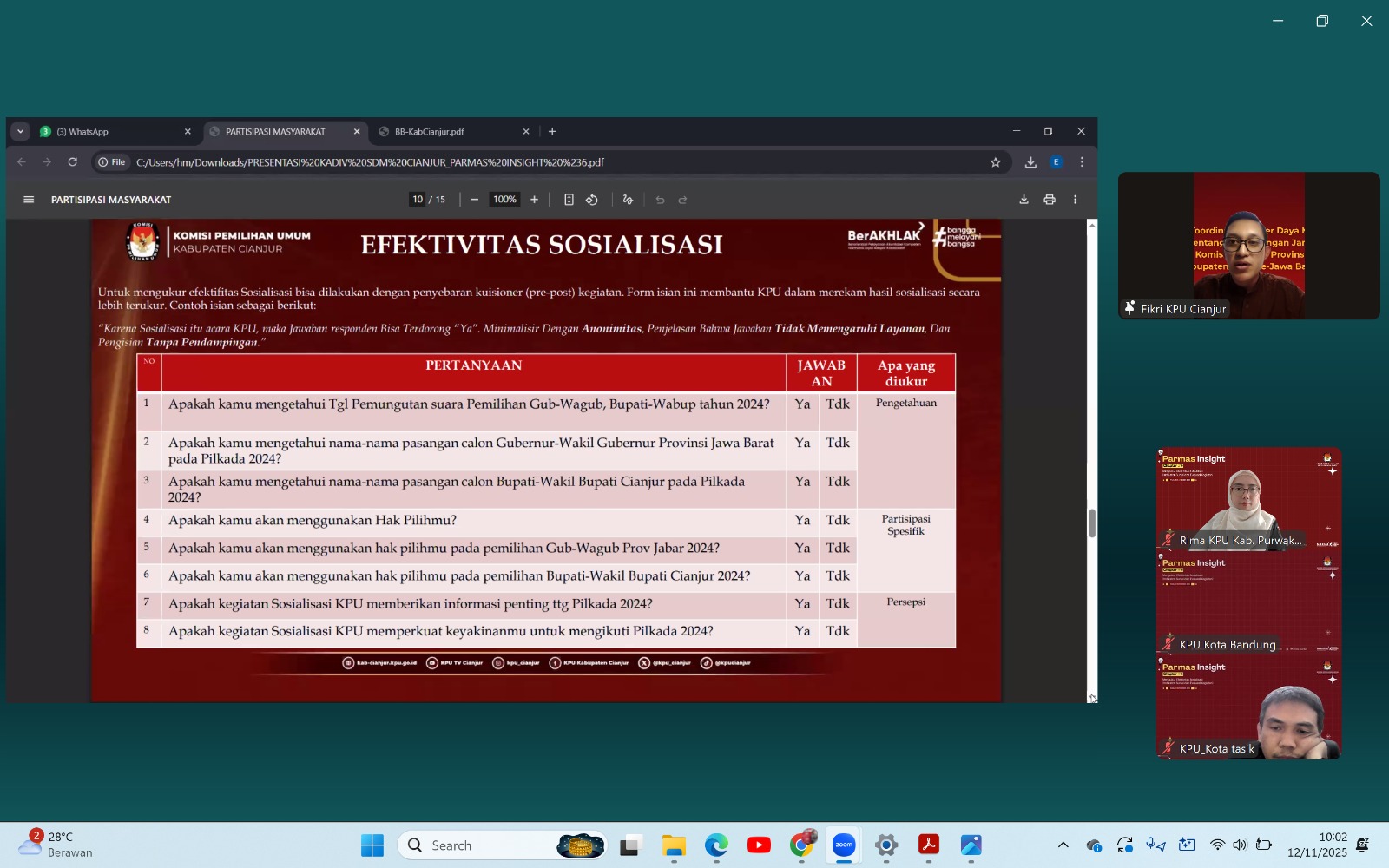Expand the browser tab search dropdown
Image resolution: width=1389 pixels, height=868 pixels.
20,132
